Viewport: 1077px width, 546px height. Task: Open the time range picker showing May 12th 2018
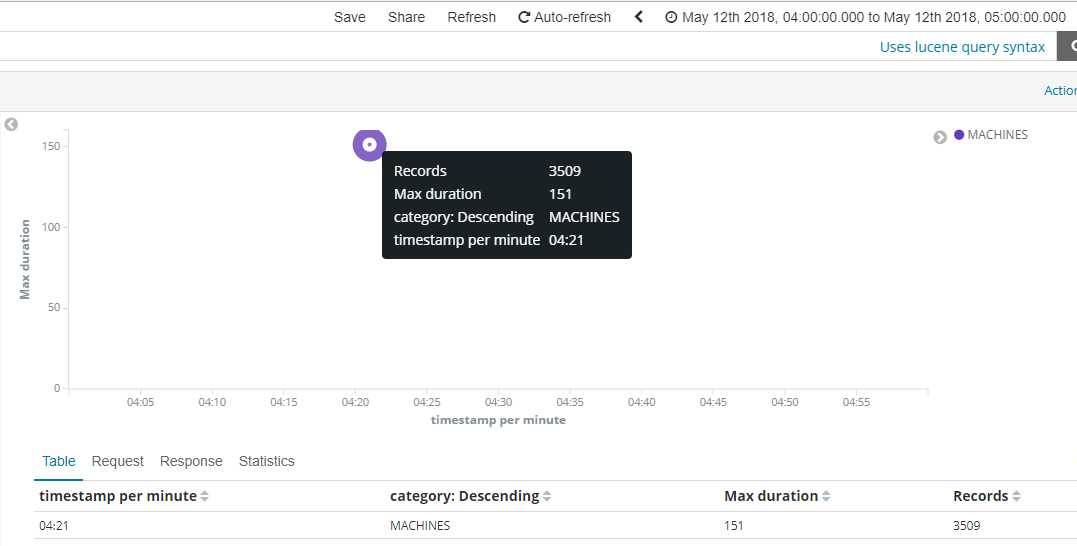click(873, 17)
